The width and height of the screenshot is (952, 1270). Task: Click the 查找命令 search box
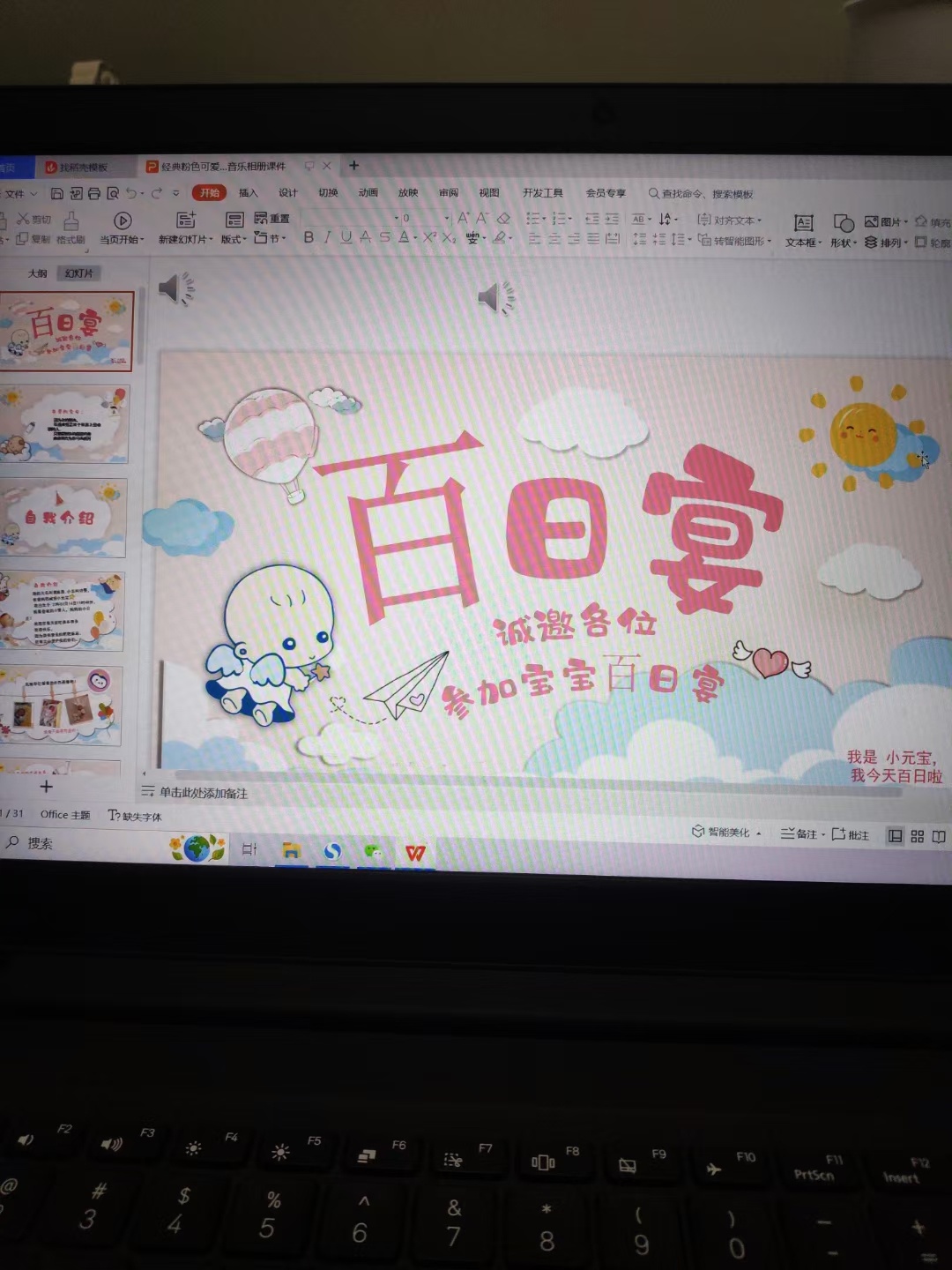701,194
